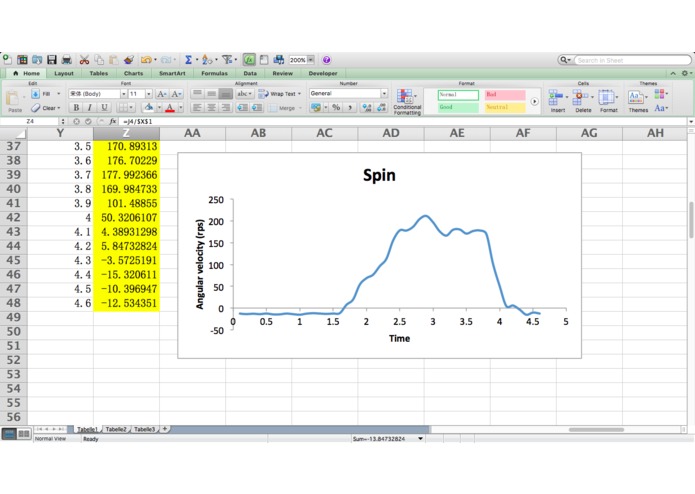Open the zoom 200% dropdown
This screenshot has width=695, height=494.
click(311, 60)
